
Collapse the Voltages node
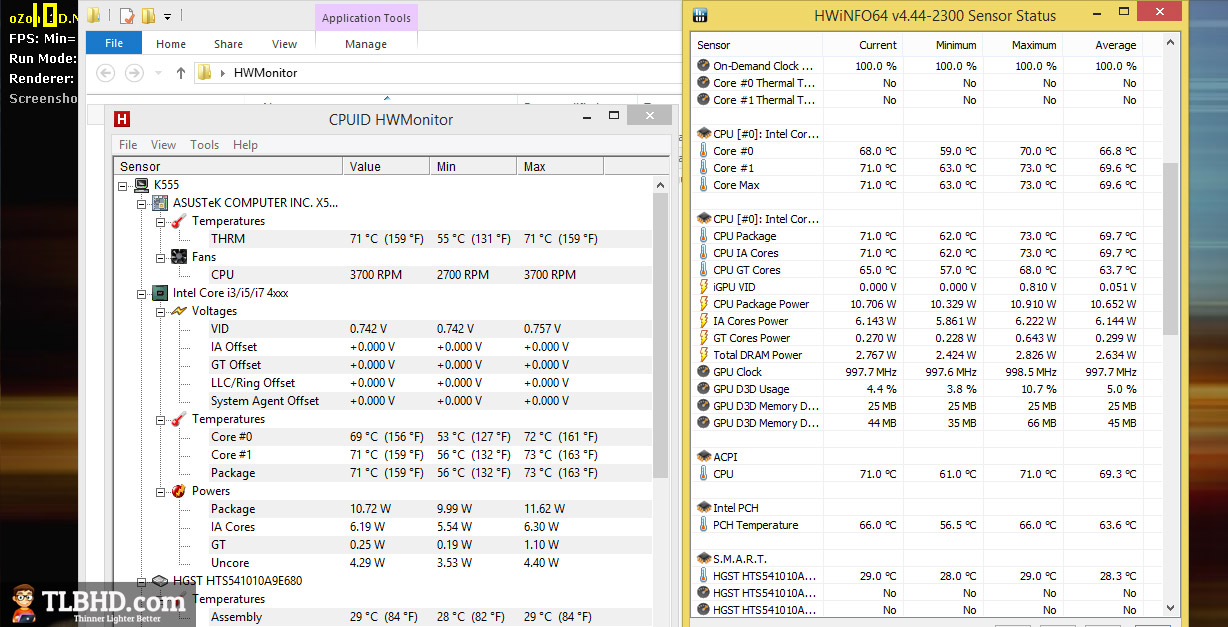pyautogui.click(x=161, y=311)
